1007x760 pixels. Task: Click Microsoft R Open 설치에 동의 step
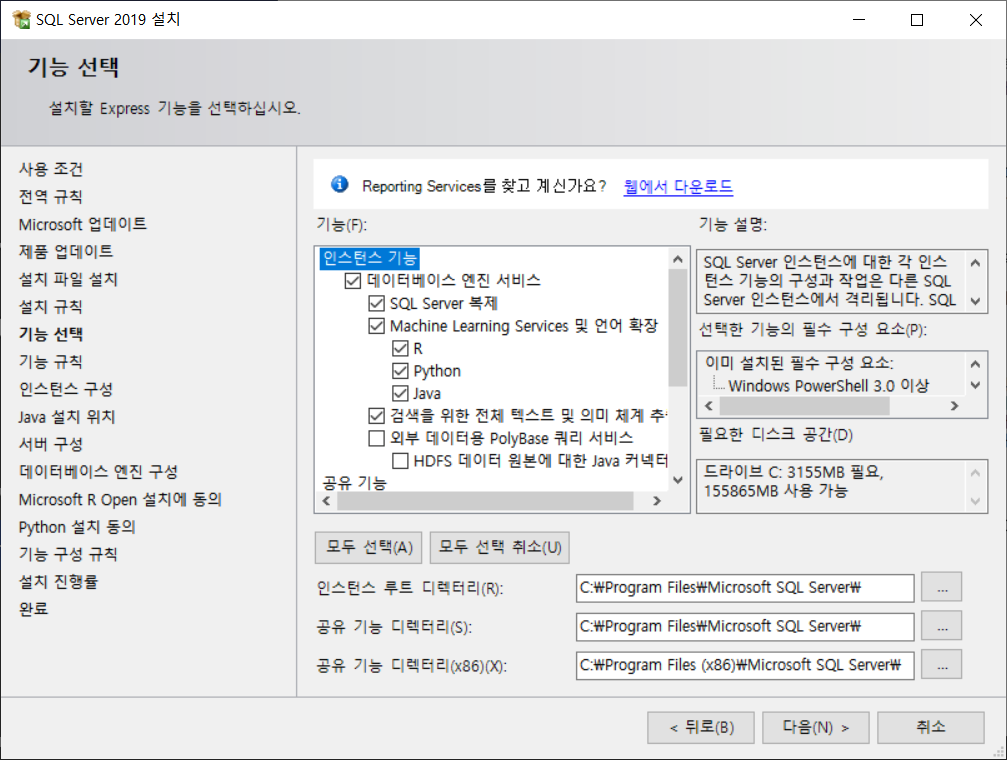tap(120, 500)
